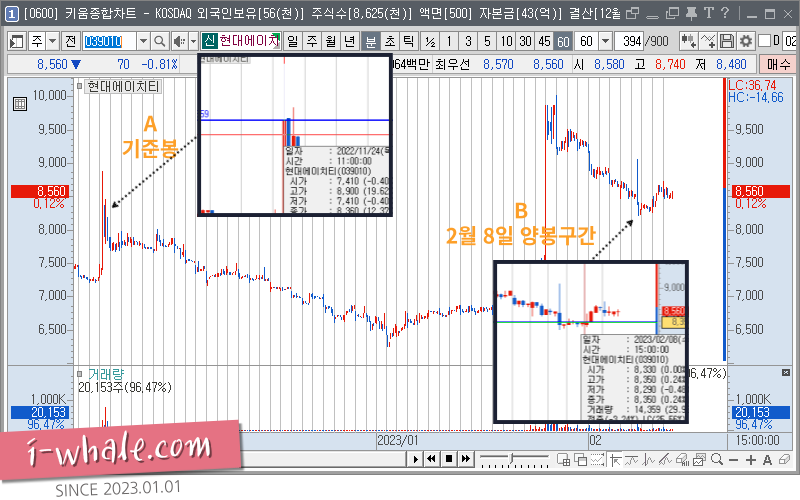The height and width of the screenshot is (500, 800).
Task: Click the overlapping windows icon in bottom bar
Action: pyautogui.click(x=581, y=460)
